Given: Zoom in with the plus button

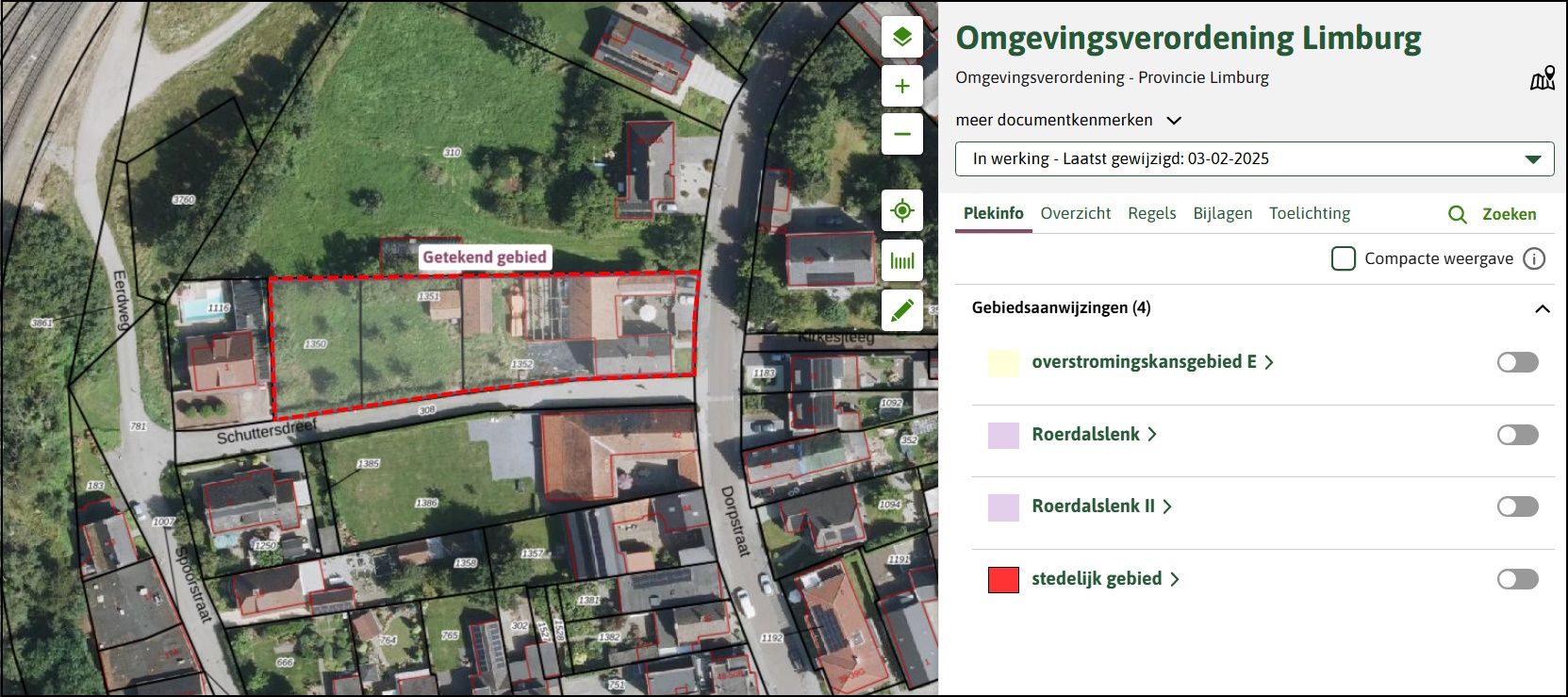Looking at the screenshot, I should coord(902,86).
